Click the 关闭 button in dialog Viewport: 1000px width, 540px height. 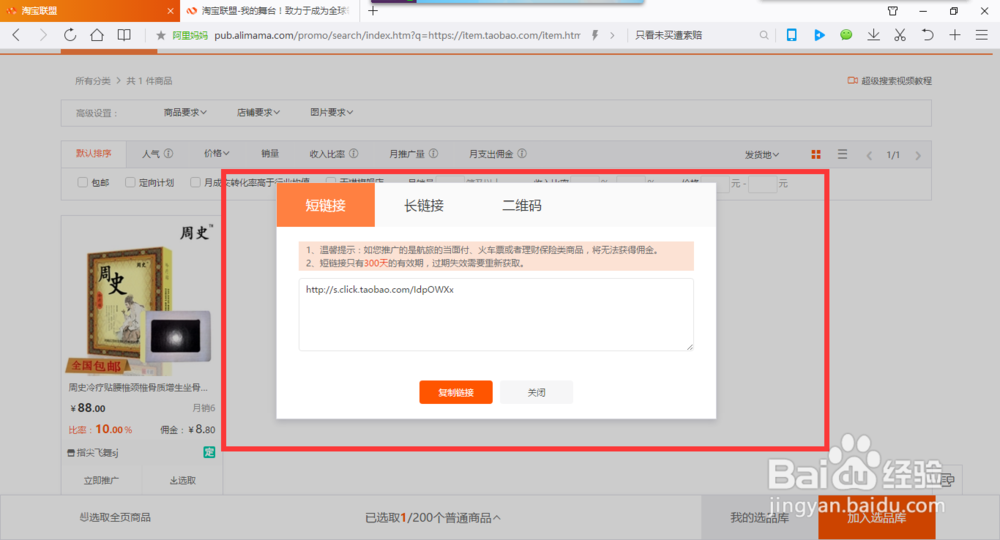coord(536,392)
